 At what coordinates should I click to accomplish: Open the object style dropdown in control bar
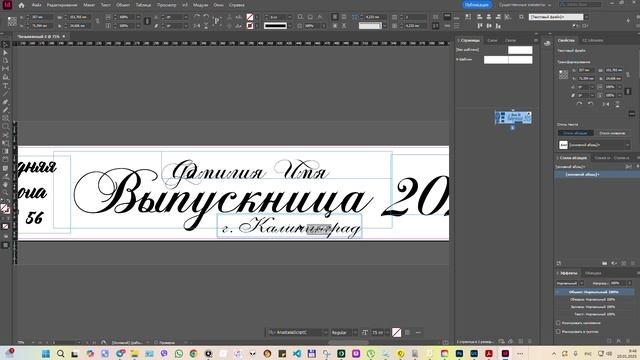click(587, 17)
